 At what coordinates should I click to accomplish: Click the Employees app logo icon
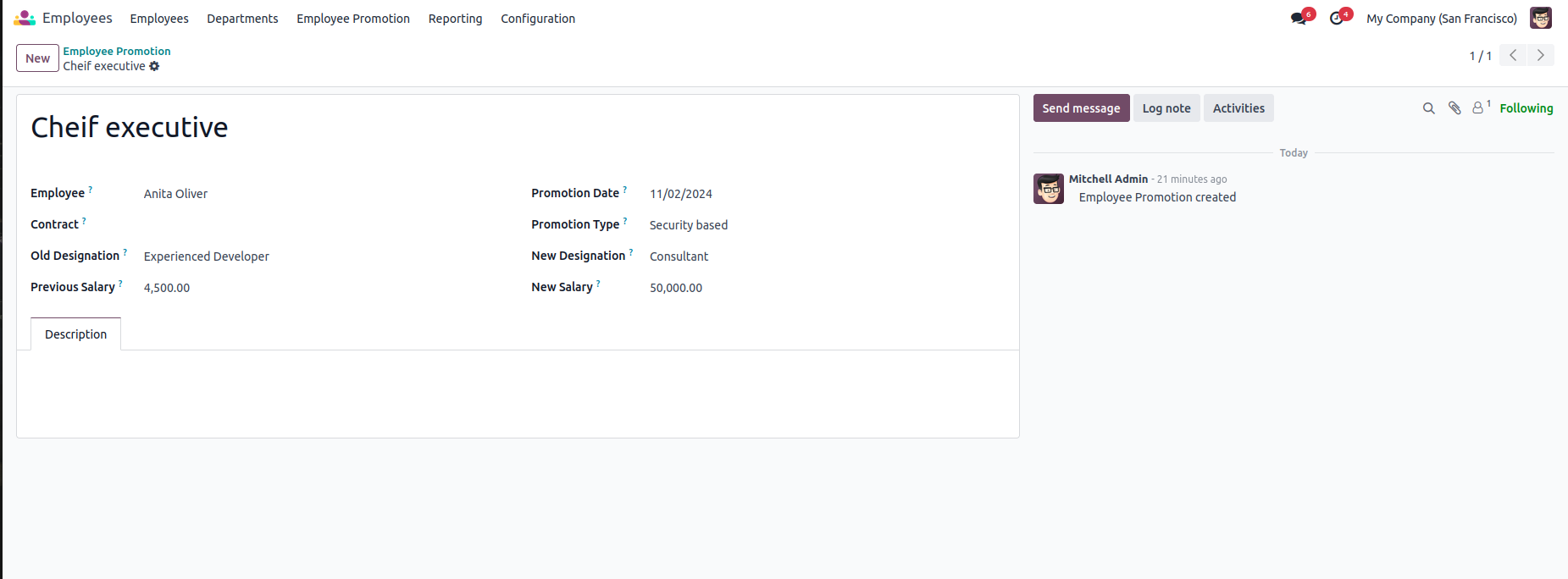click(25, 18)
